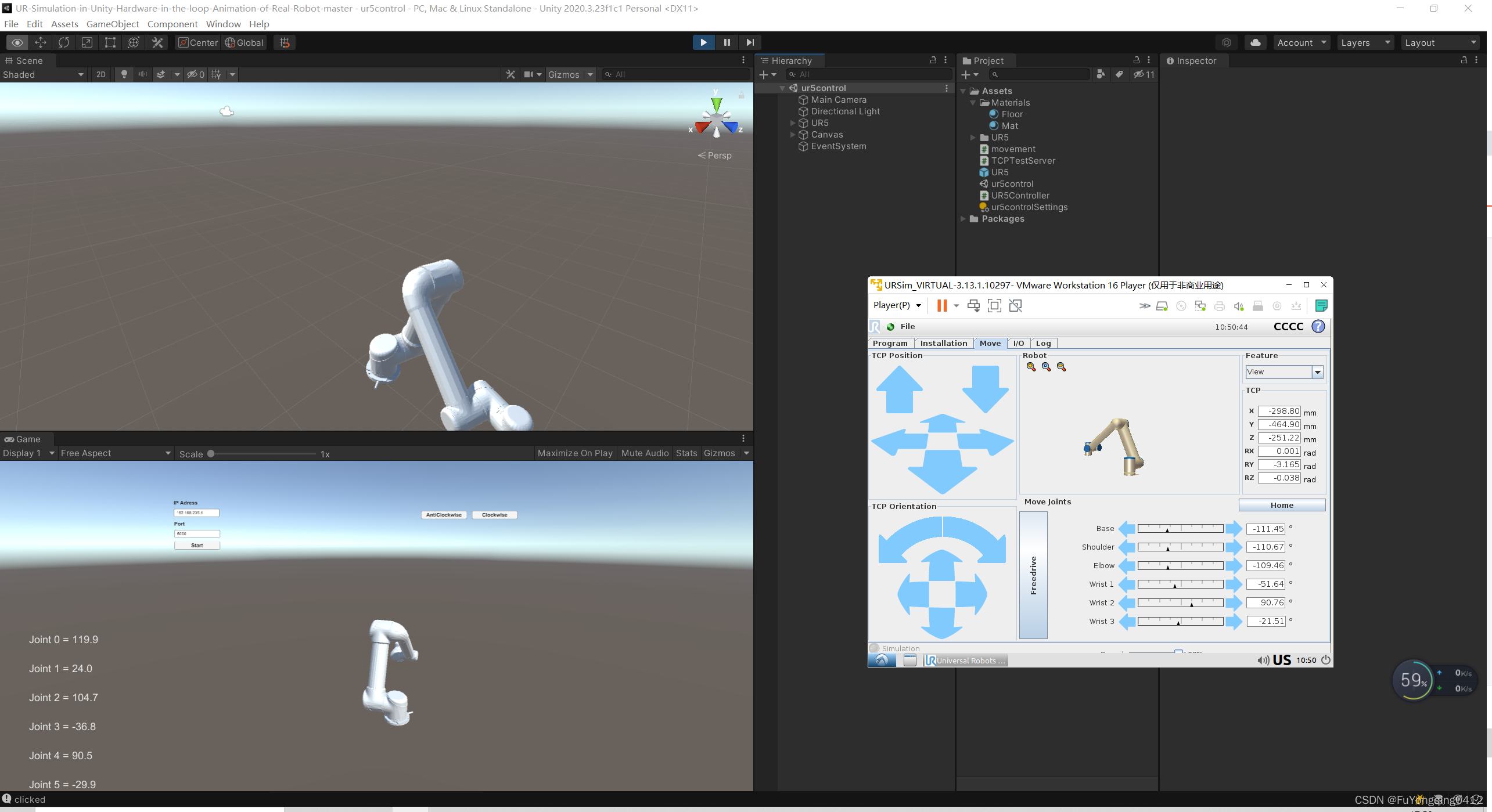
Task: Select the Move tool in Unity toolbar
Action: pos(40,42)
